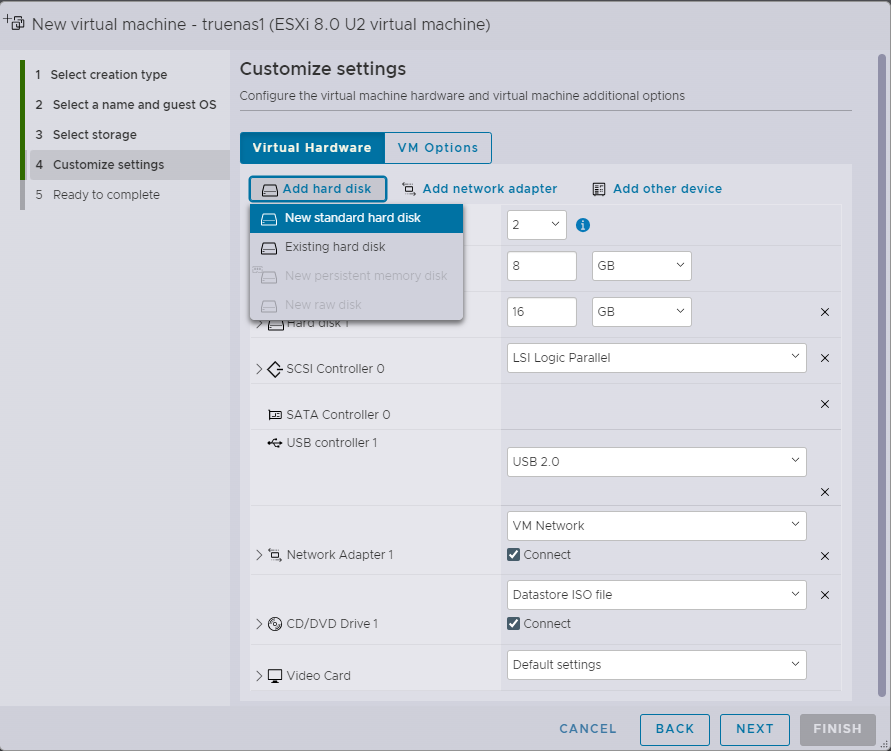The image size is (891, 751).
Task: Select New standard hard disk menu item
Action: pyautogui.click(x=352, y=218)
